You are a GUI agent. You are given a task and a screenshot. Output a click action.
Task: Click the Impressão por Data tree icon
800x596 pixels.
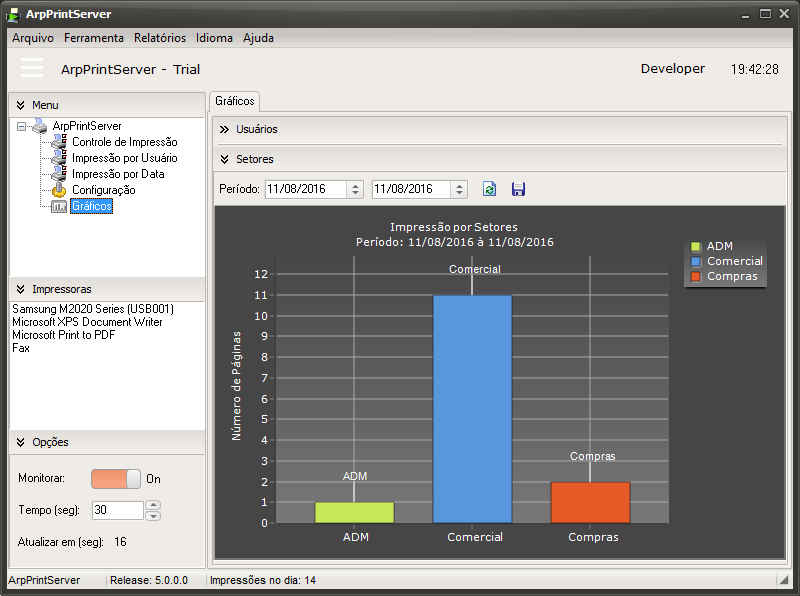click(x=60, y=174)
